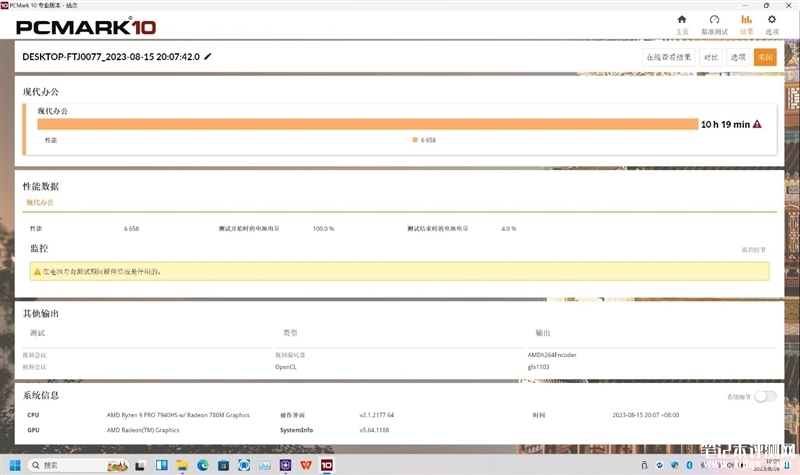This screenshot has width=800, height=475.
Task: Click the v2.1.2177 64 interface version
Action: coord(377,415)
